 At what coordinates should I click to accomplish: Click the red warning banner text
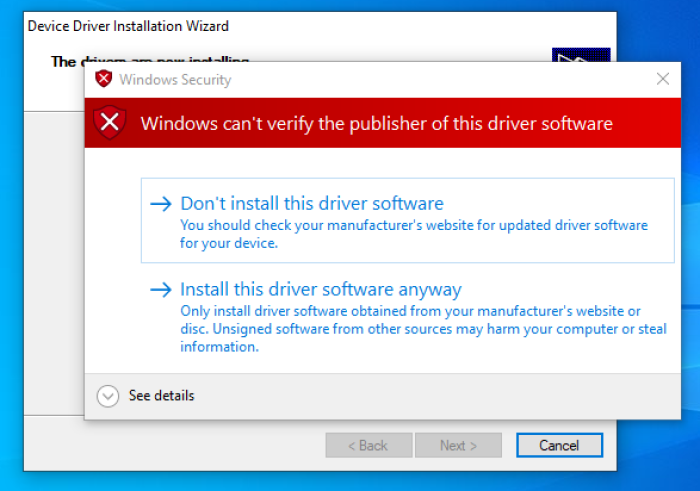pos(376,124)
